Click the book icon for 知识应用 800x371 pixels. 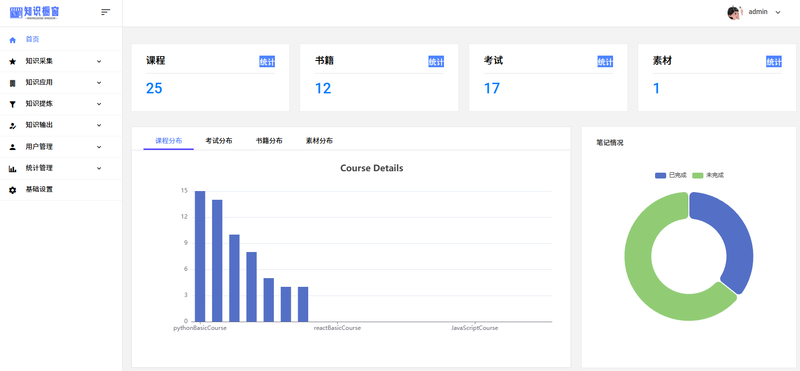click(x=13, y=83)
